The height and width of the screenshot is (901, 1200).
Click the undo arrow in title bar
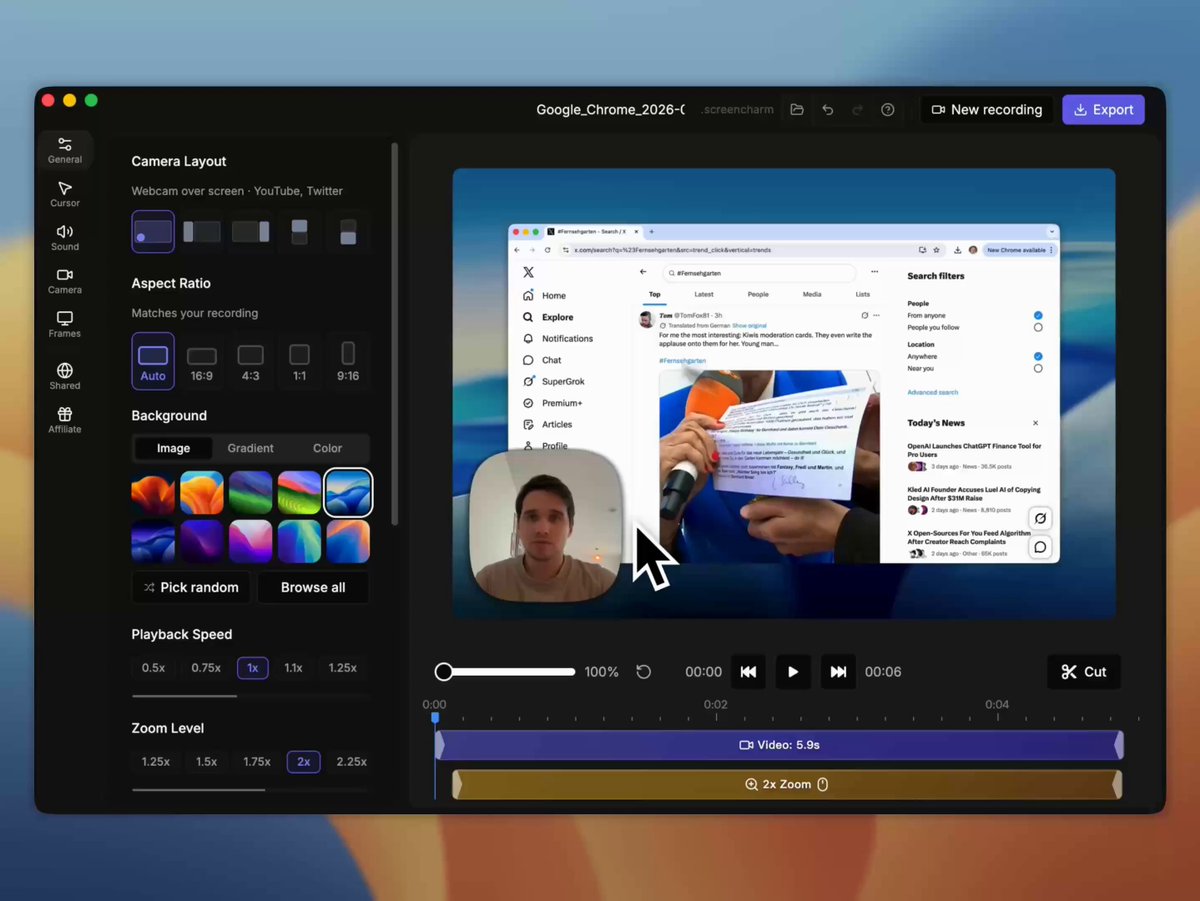click(828, 110)
